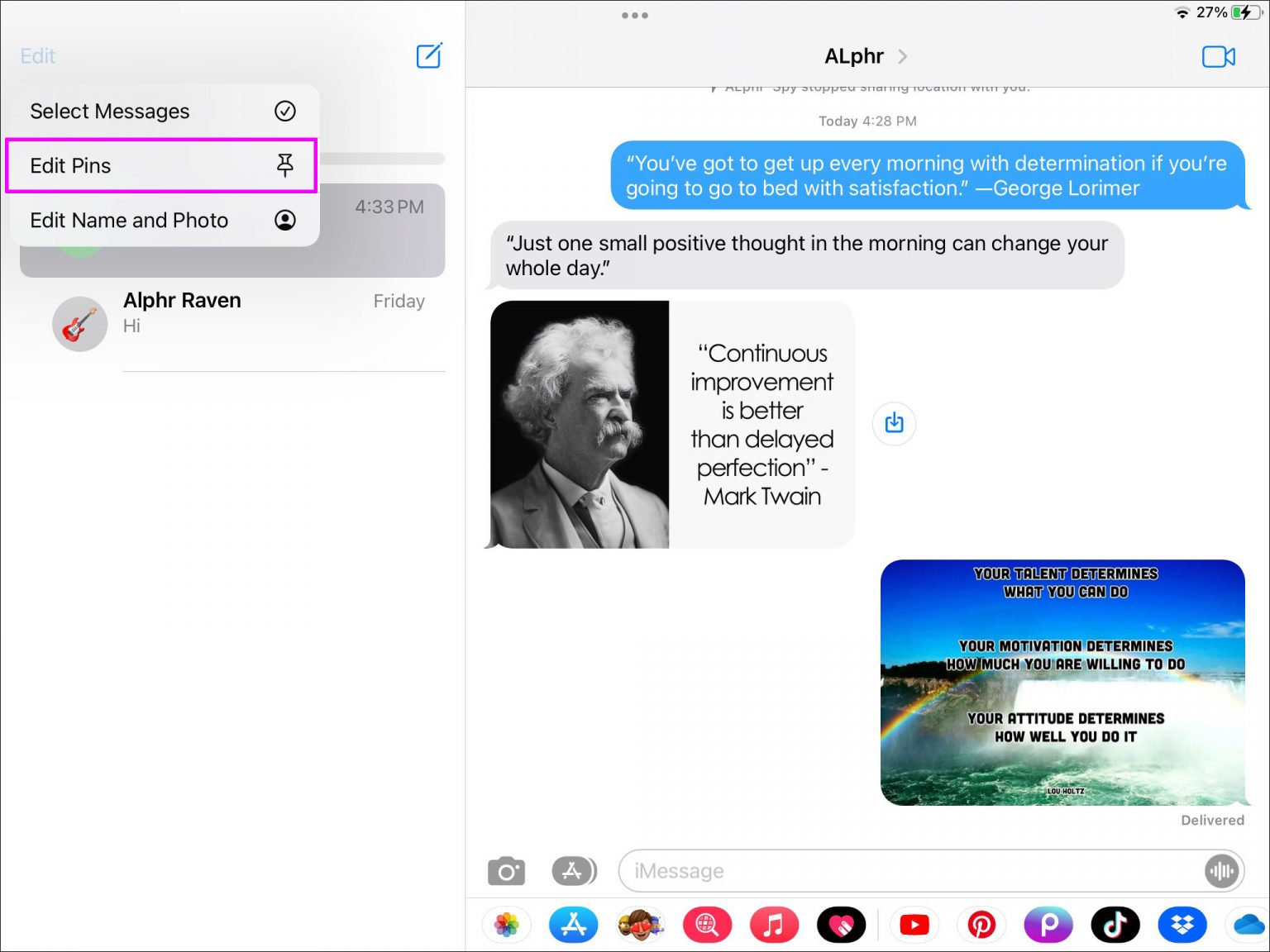Tap the audio message waveform button
The width and height of the screenshot is (1270, 952).
pos(1221,870)
